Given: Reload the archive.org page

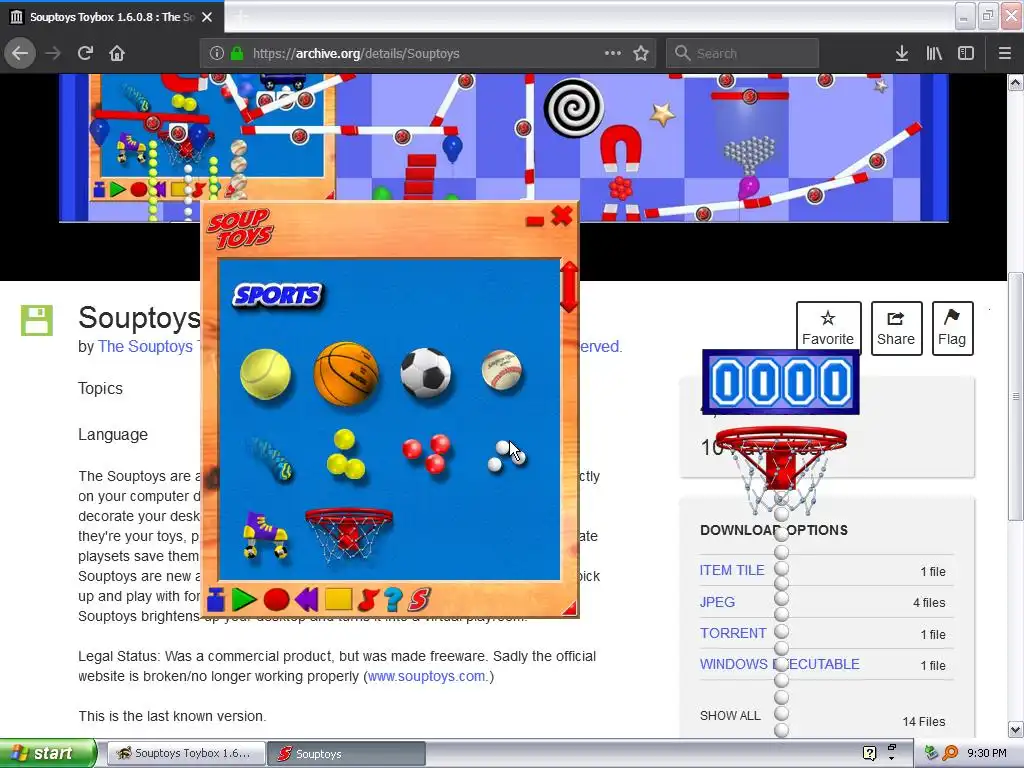Looking at the screenshot, I should pyautogui.click(x=85, y=54).
